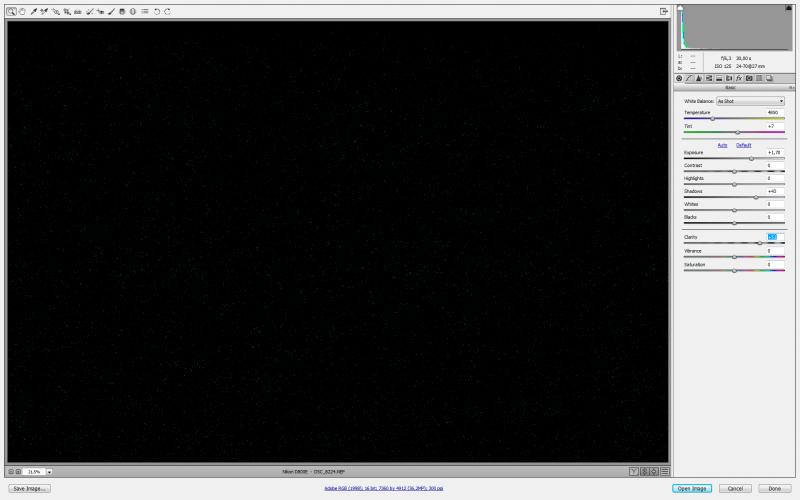The image size is (800, 500).
Task: Click the Open Image button
Action: 692,489
